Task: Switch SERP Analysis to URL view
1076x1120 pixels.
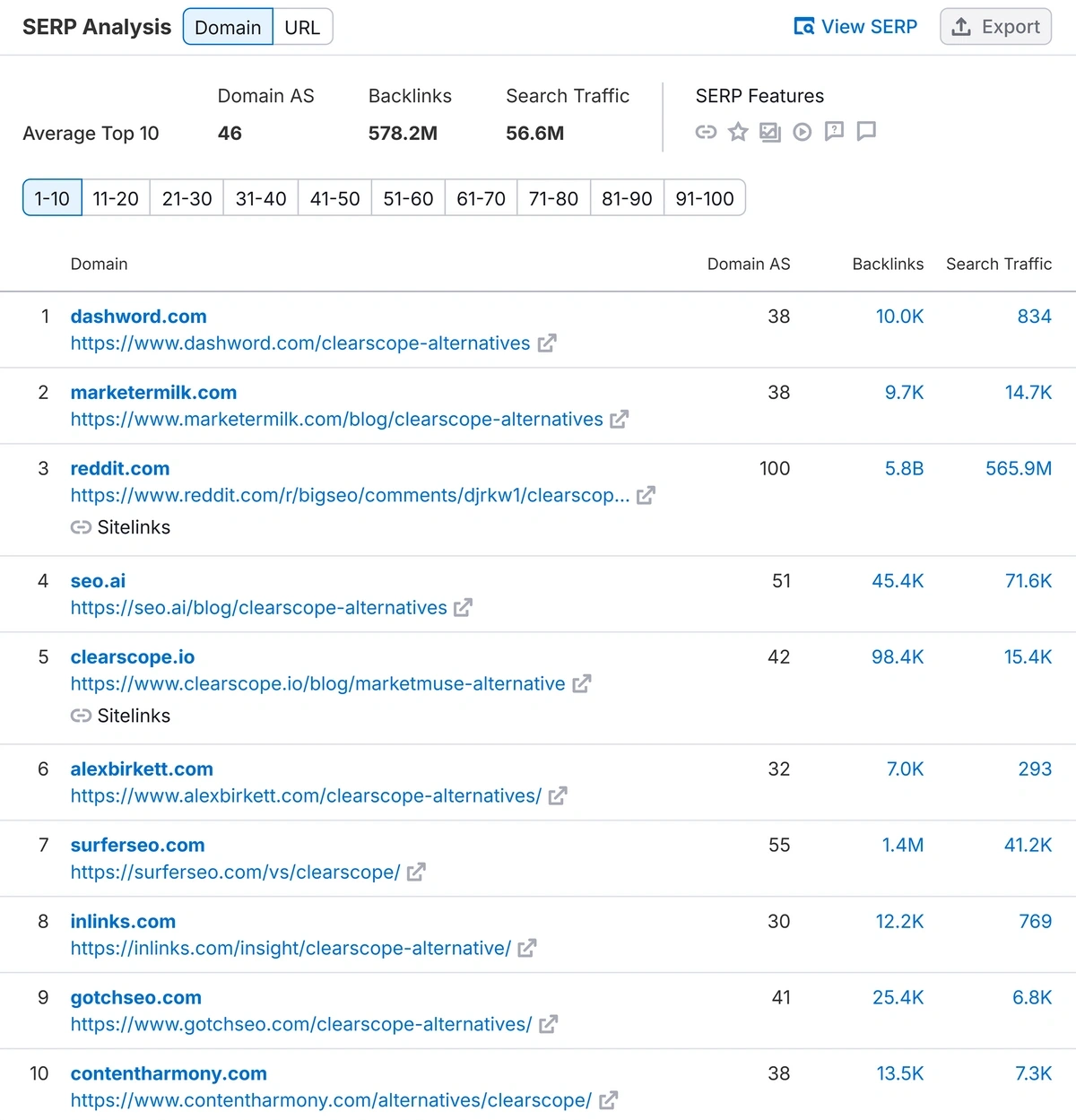Action: [x=302, y=27]
